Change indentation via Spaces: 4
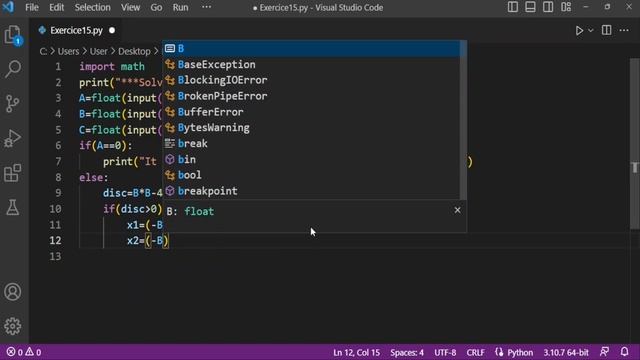 click(x=407, y=352)
